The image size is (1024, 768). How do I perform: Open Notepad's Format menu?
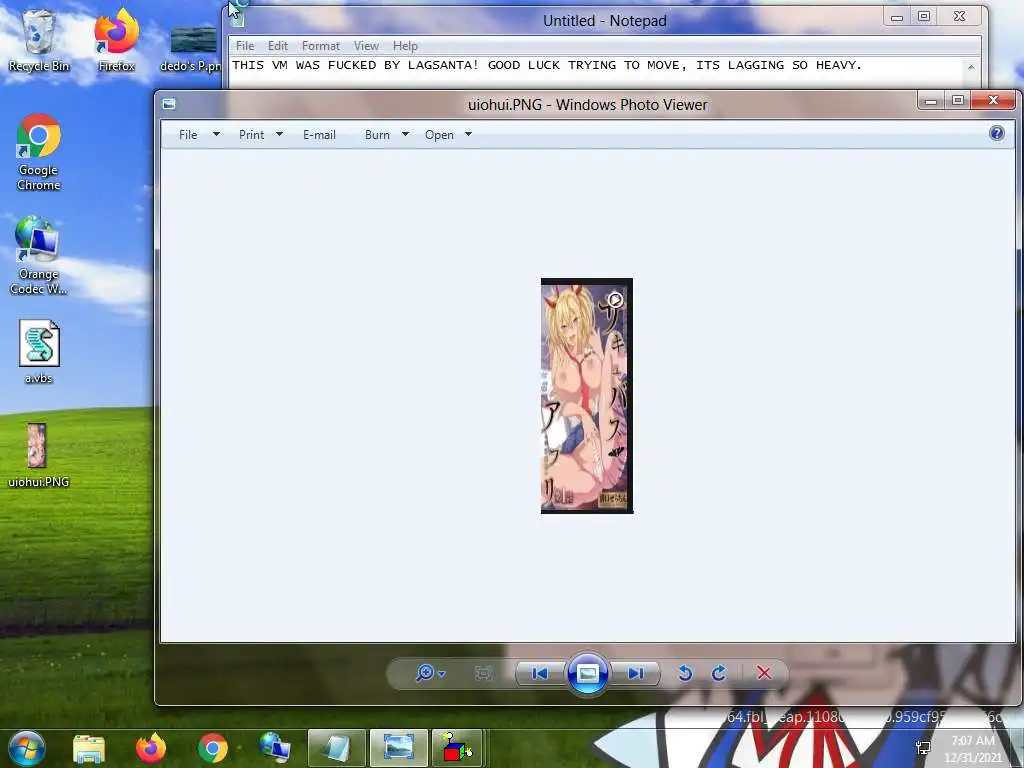[x=321, y=46]
